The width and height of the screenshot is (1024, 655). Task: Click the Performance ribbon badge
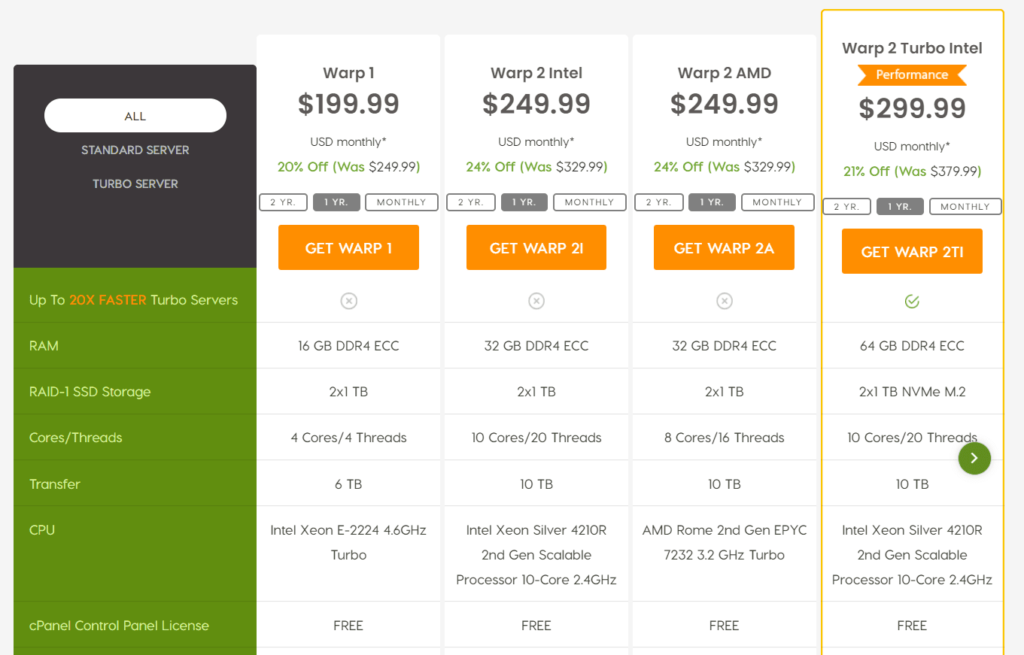click(x=912, y=75)
